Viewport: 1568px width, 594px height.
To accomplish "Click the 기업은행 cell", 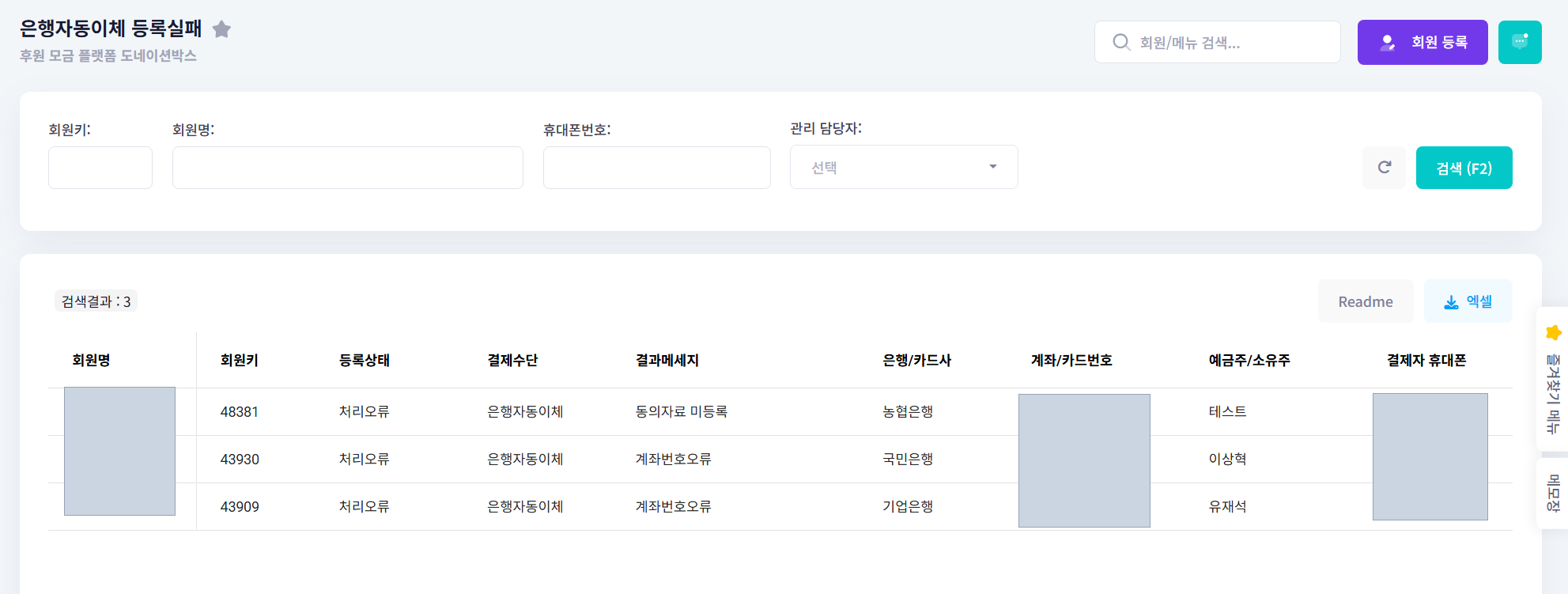I will [908, 507].
